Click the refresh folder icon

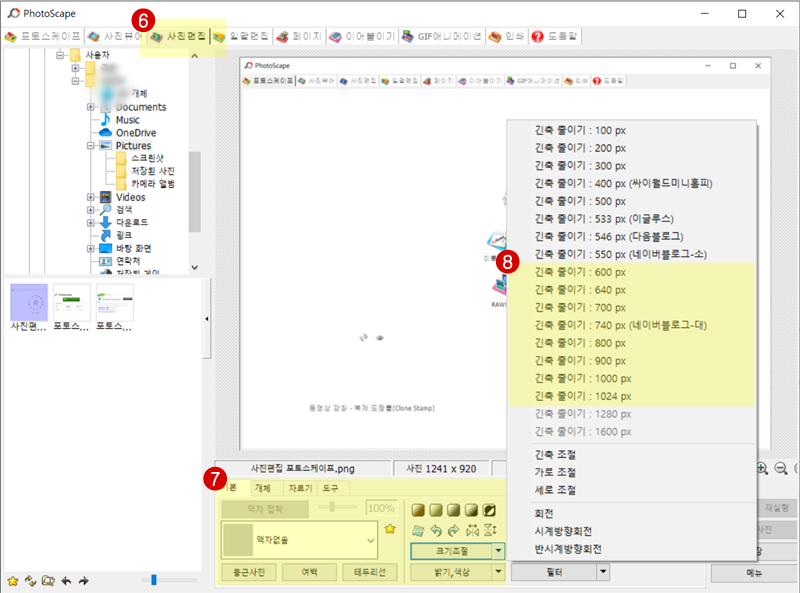31,581
